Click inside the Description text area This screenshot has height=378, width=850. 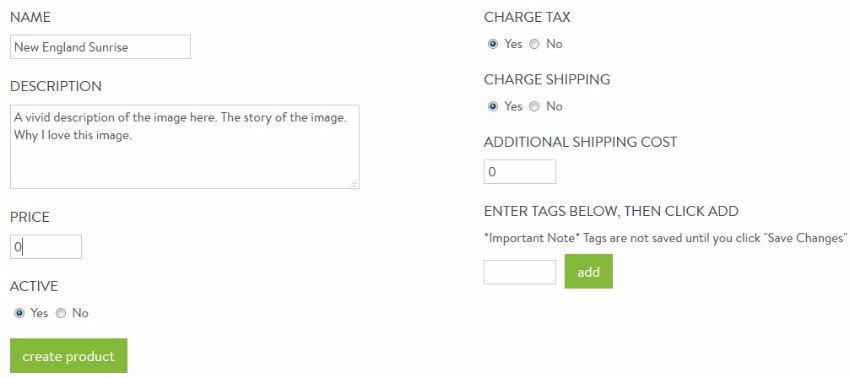pos(185,147)
